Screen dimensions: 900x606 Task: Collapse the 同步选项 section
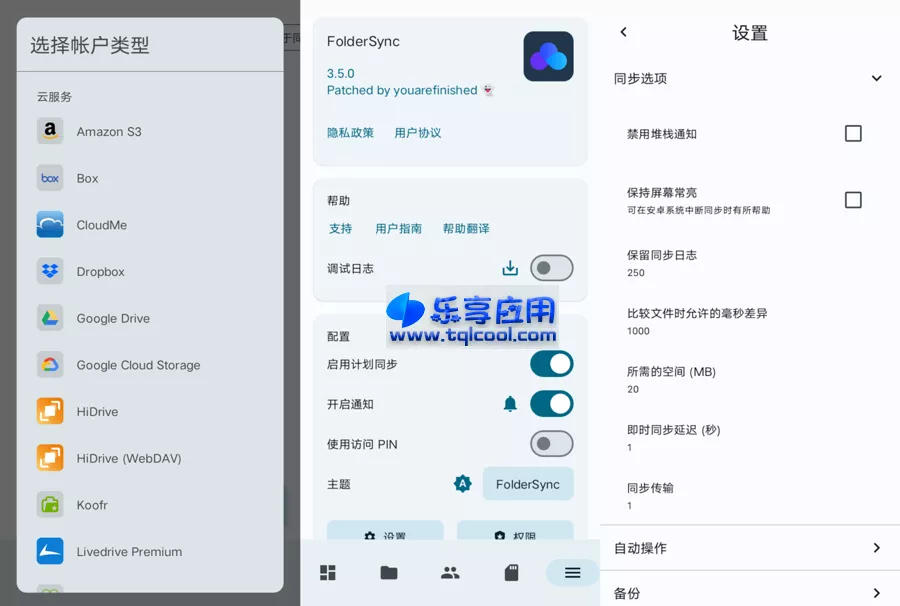tap(877, 78)
